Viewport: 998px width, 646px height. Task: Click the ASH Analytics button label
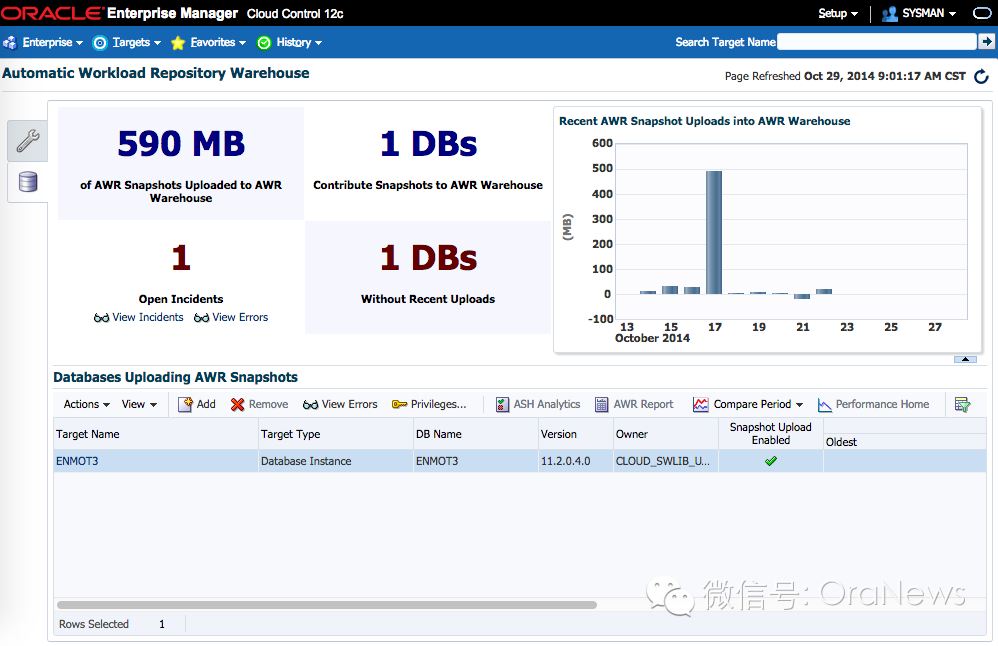547,404
